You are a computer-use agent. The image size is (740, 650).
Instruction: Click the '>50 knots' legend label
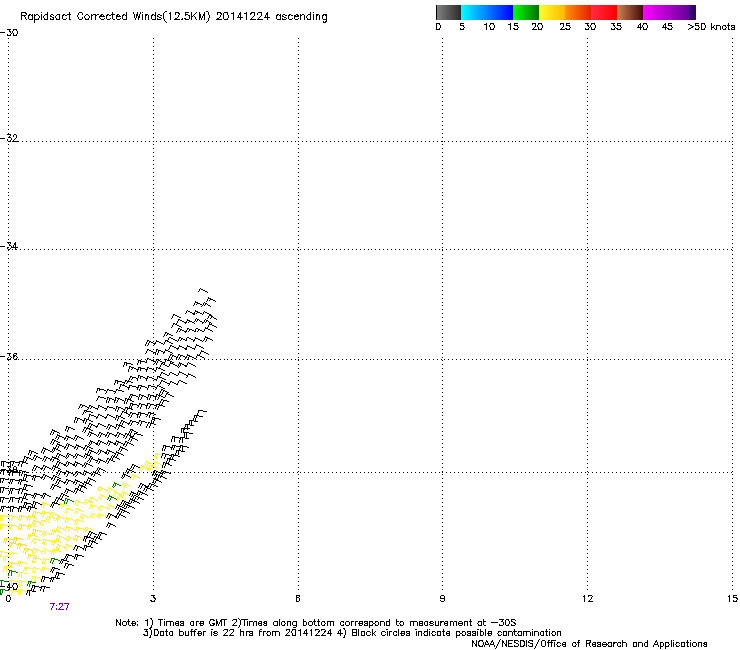click(x=711, y=27)
